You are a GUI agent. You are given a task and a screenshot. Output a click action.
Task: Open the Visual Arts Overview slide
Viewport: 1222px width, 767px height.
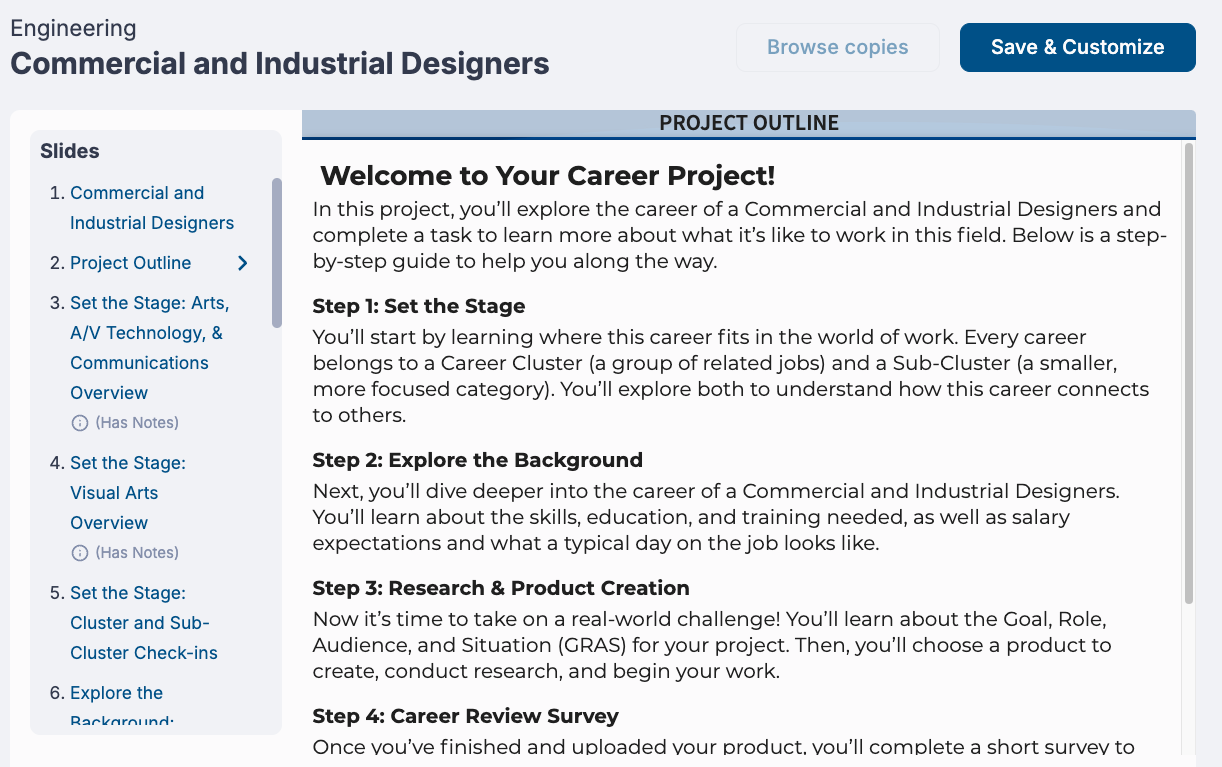click(128, 492)
